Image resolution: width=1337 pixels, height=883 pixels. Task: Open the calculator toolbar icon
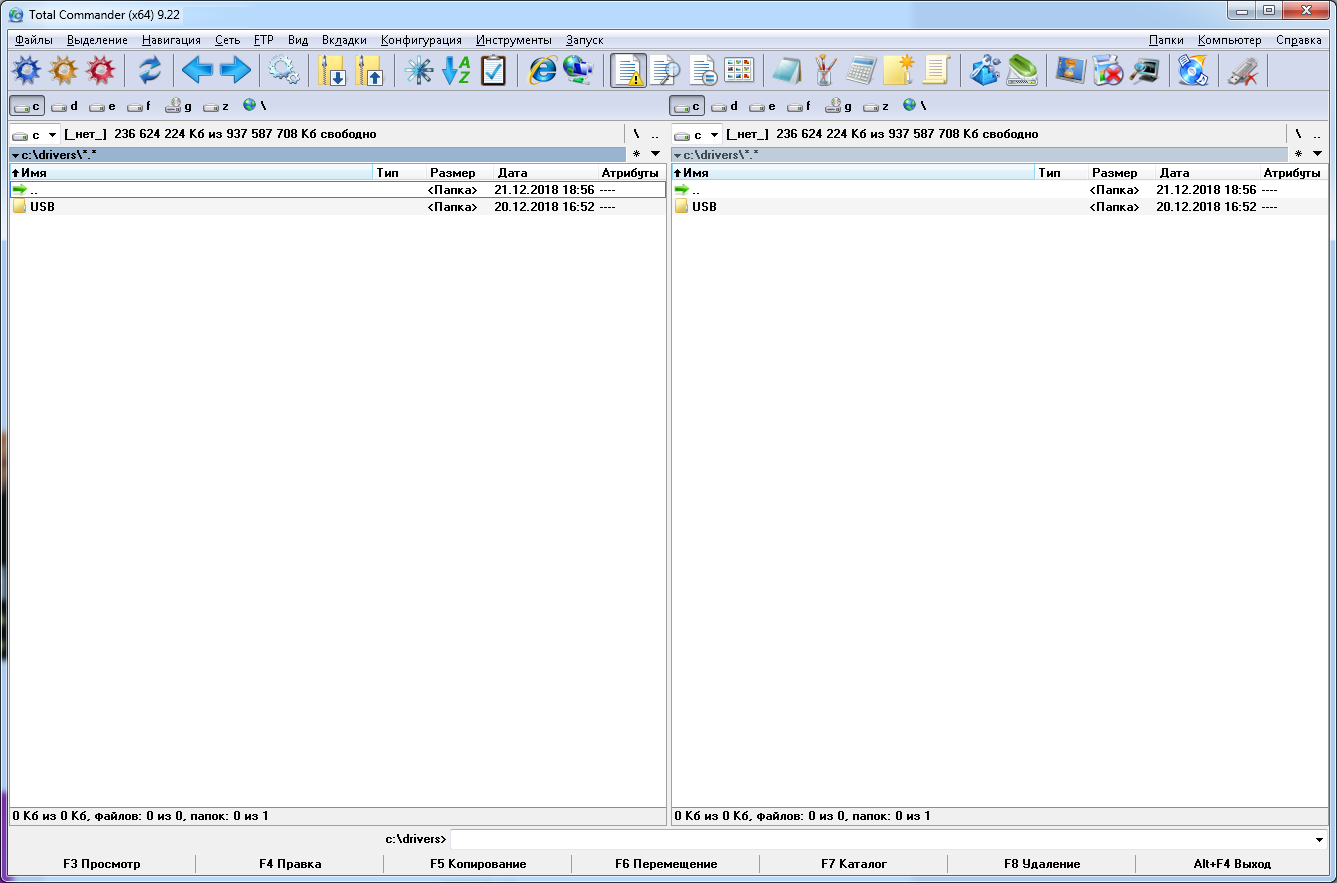(x=863, y=70)
